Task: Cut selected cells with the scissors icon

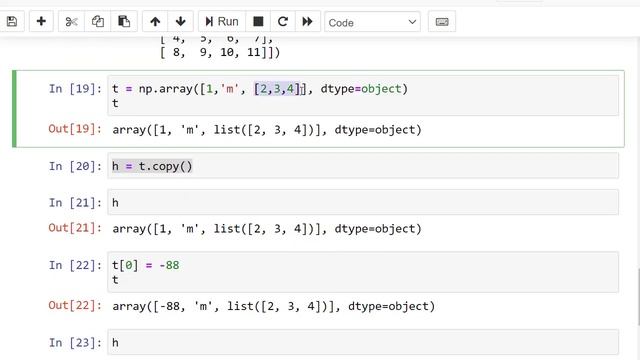Action: 71,22
